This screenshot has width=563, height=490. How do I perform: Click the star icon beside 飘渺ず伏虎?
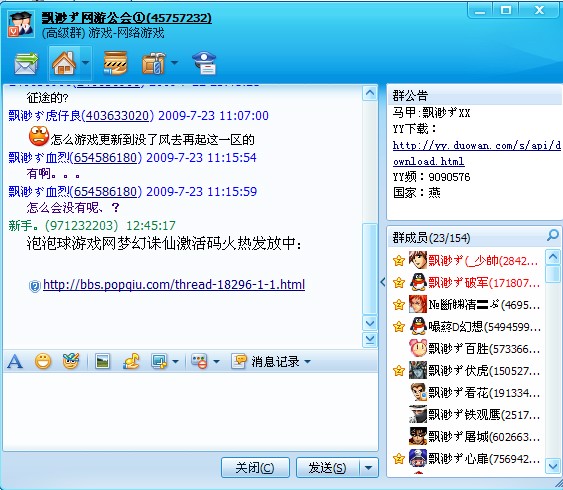399,370
